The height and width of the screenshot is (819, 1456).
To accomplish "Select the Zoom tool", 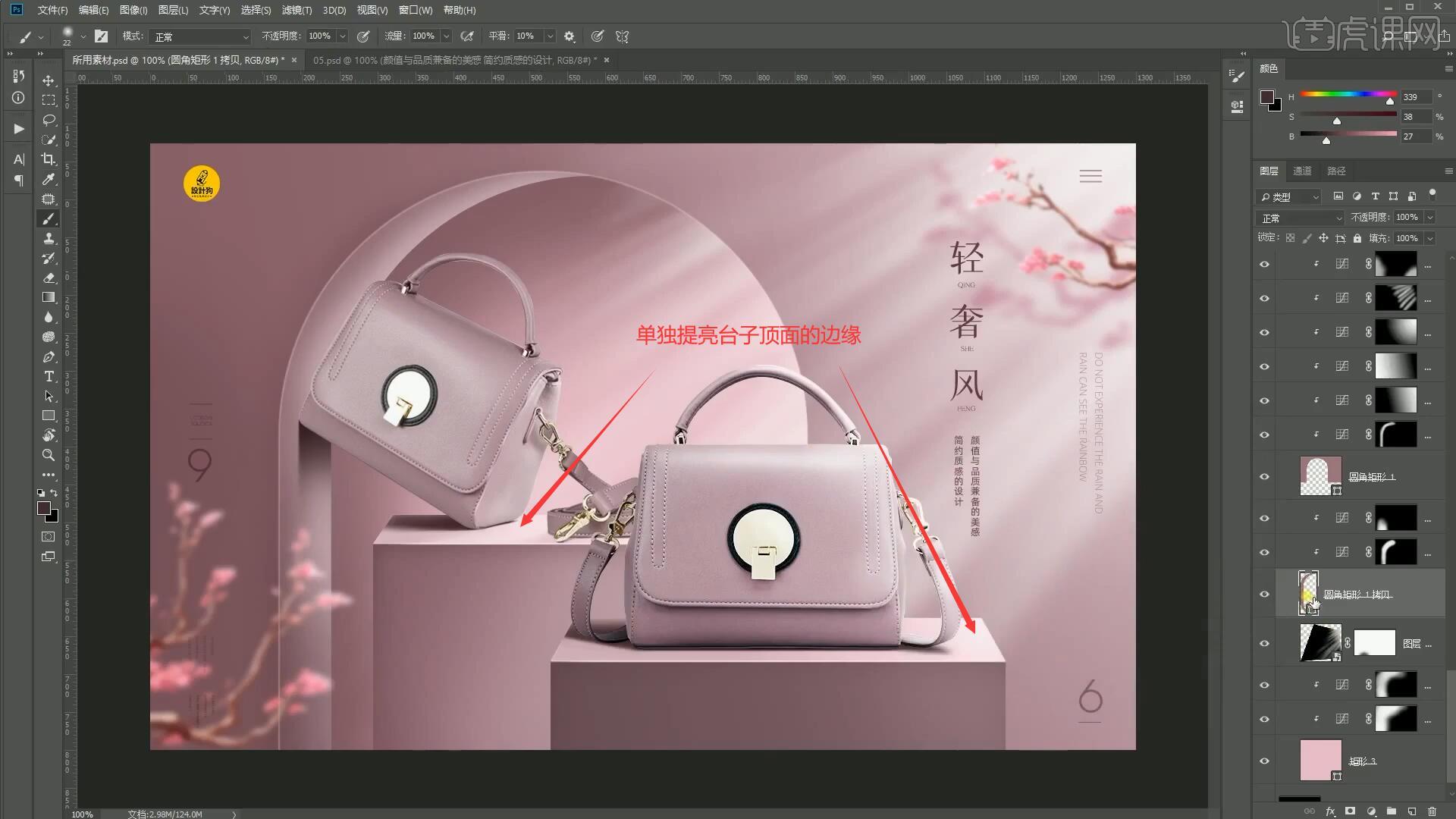I will tap(49, 455).
